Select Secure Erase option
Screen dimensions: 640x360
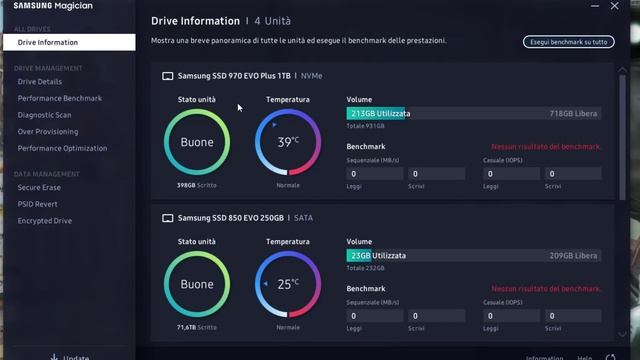[39, 187]
